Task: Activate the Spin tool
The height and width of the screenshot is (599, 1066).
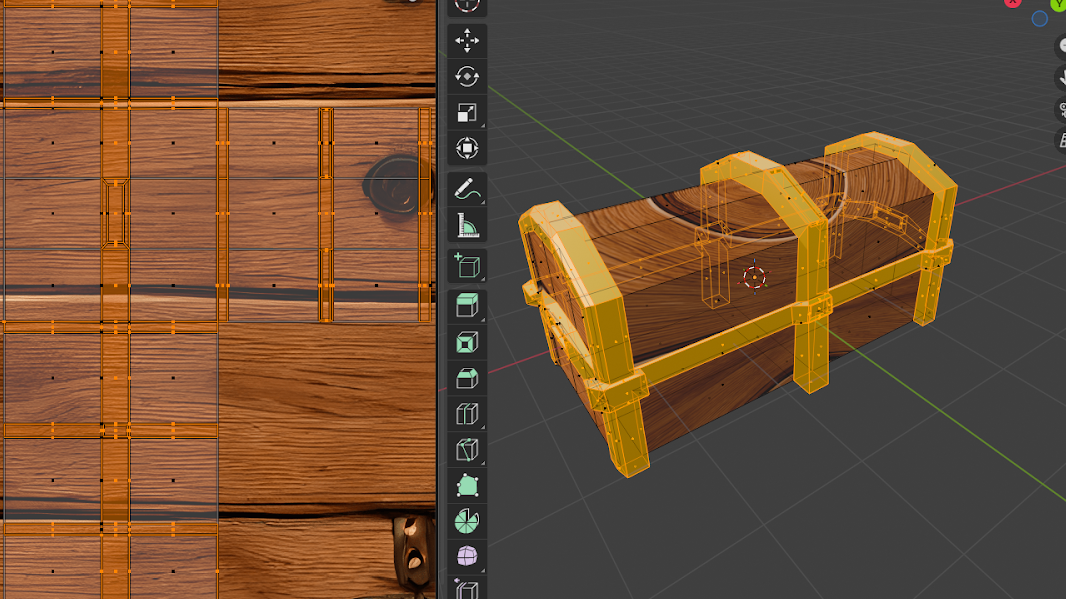Action: pos(466,522)
